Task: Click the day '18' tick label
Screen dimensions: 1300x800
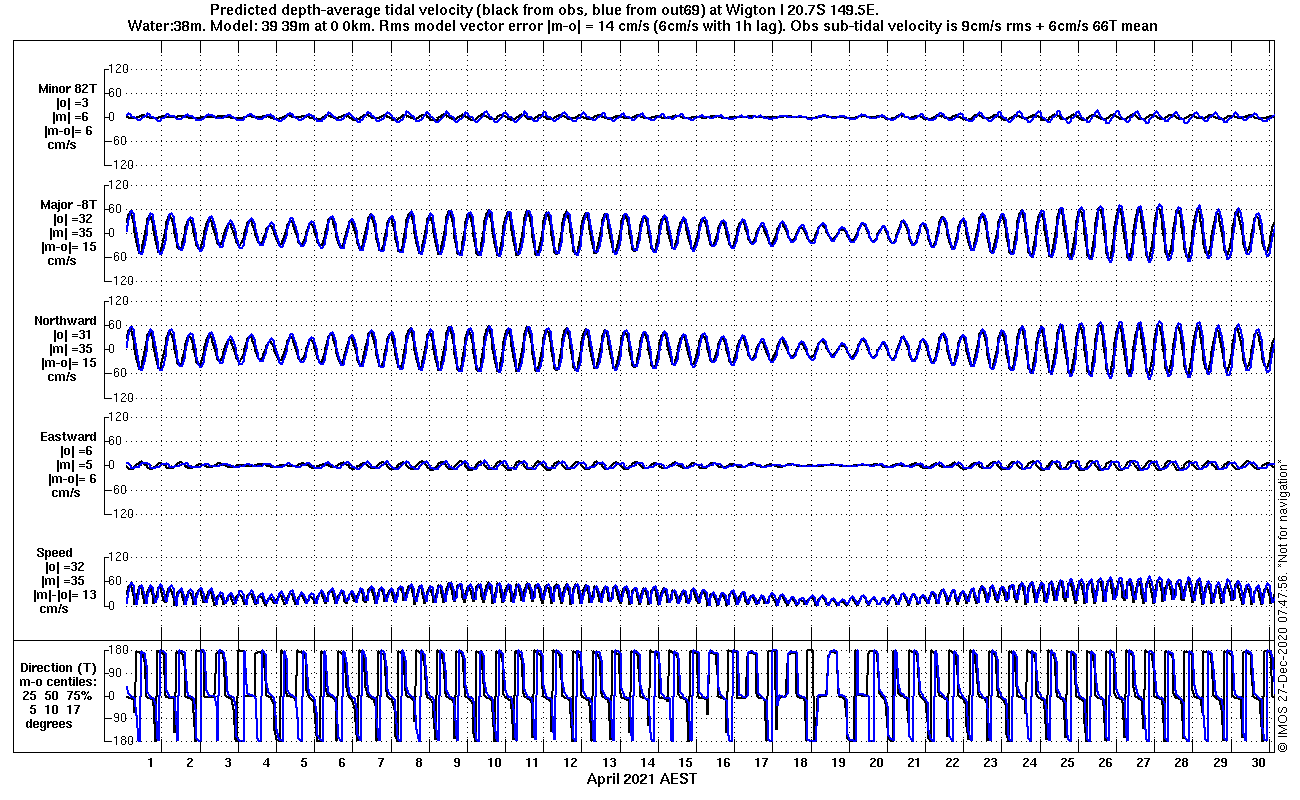Action: [x=800, y=763]
